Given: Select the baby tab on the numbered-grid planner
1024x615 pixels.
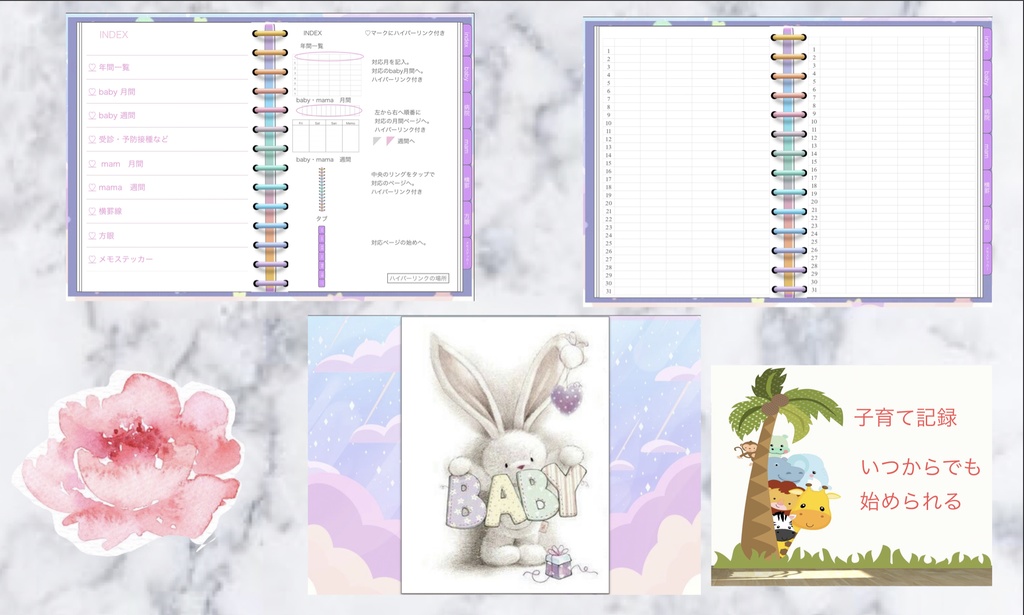Looking at the screenshot, I should pyautogui.click(x=987, y=78).
